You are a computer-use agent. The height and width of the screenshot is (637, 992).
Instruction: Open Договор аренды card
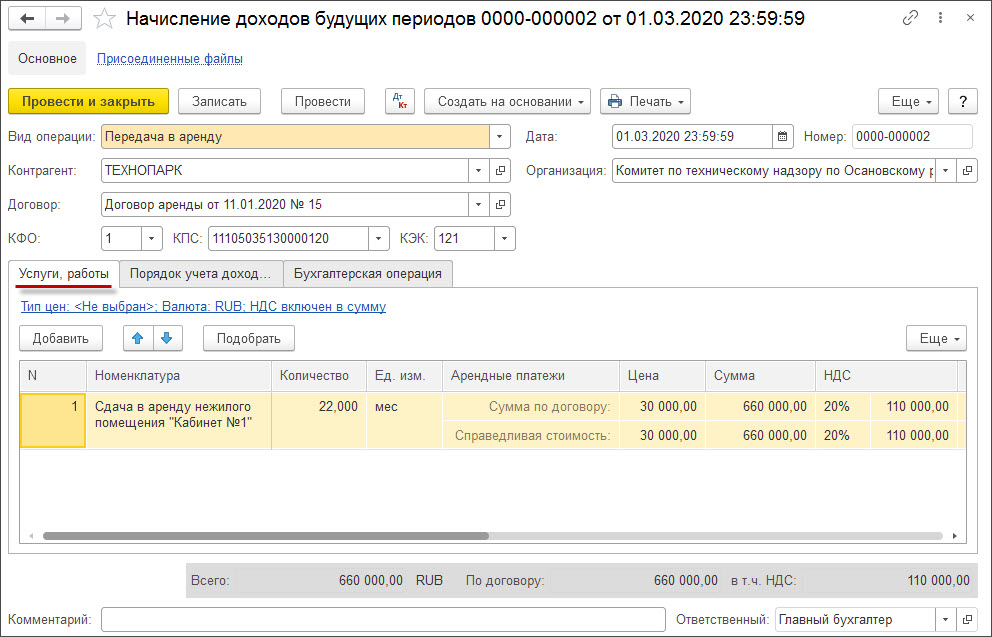tap(500, 205)
